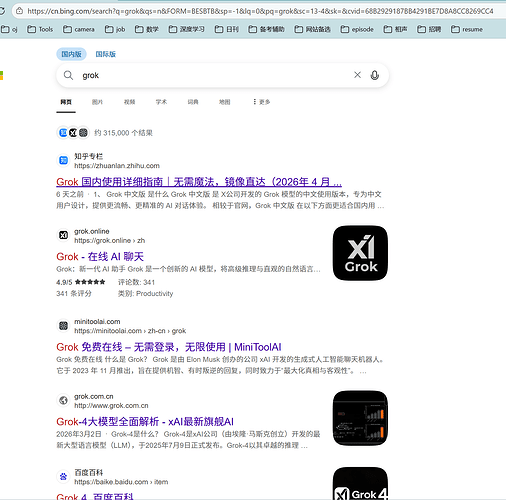Start voice search with microphone icon
The height and width of the screenshot is (500, 506).
click(375, 75)
